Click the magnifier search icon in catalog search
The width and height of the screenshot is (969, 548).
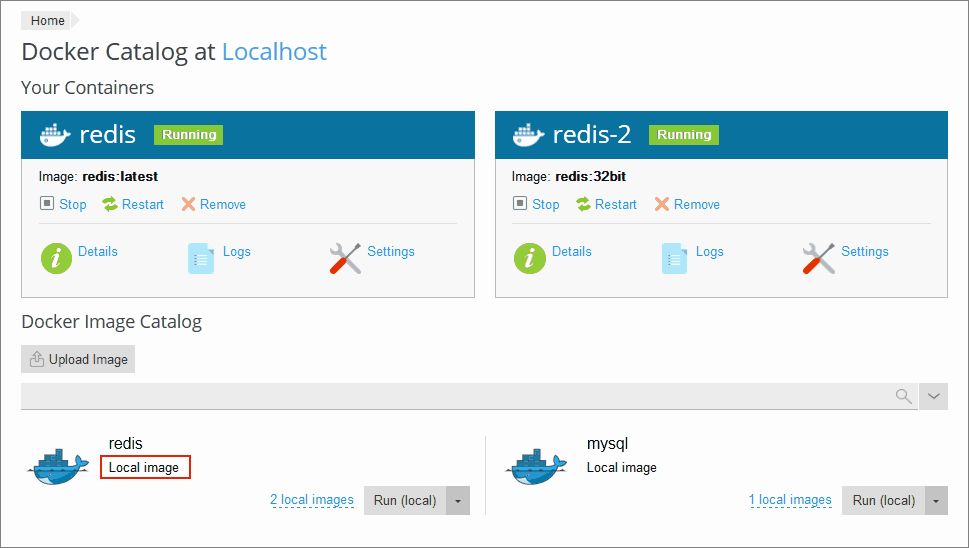point(903,397)
